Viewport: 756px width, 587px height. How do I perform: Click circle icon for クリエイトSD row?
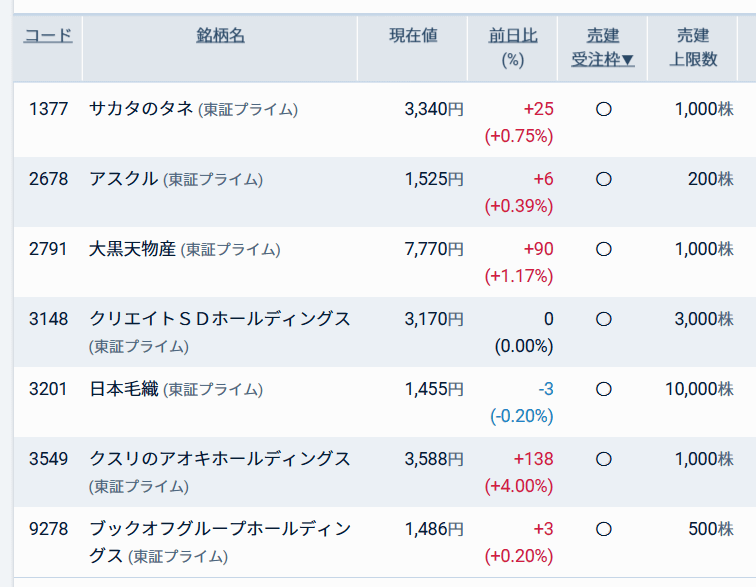point(604,319)
